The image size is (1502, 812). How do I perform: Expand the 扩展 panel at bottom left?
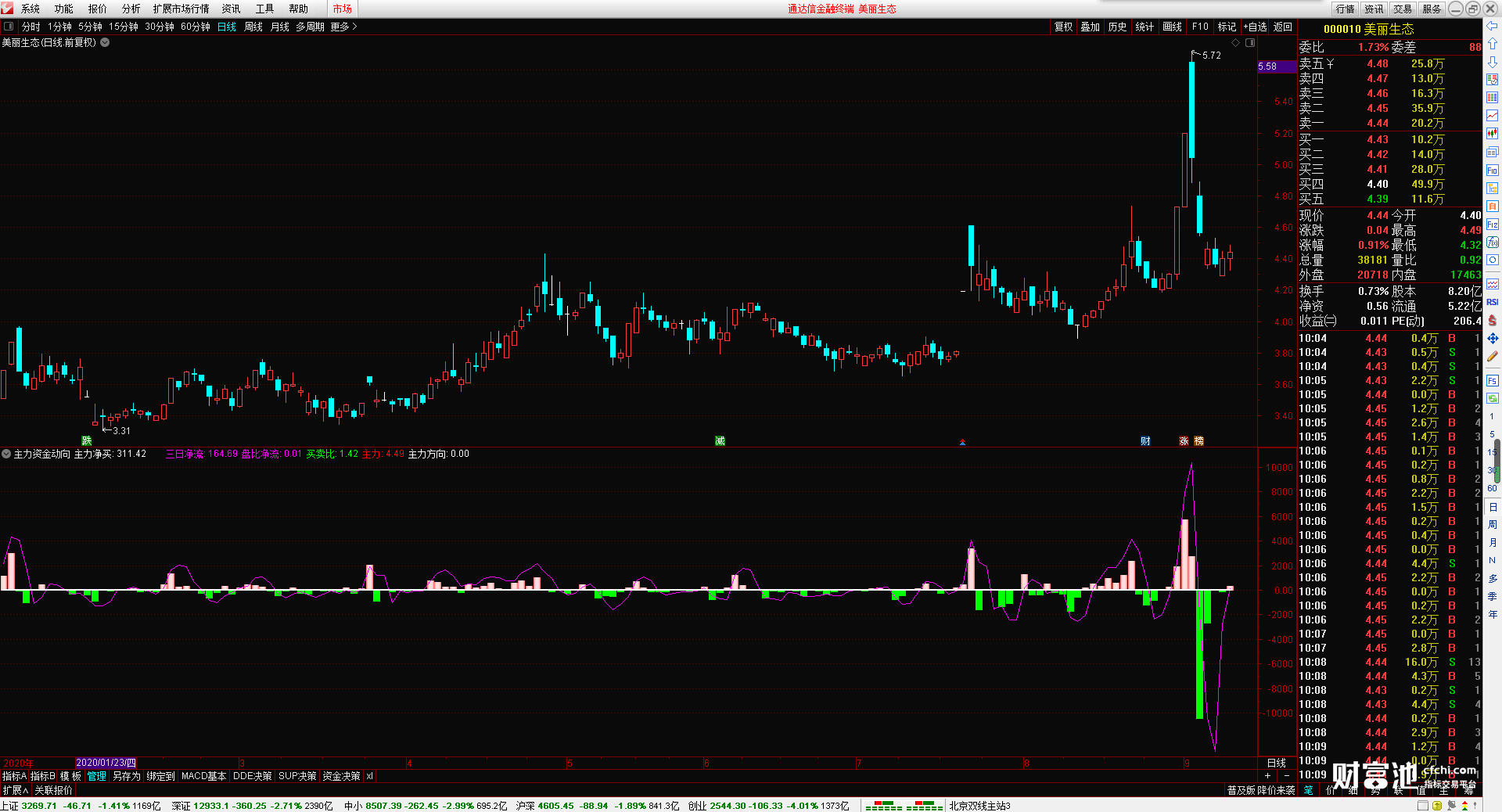pos(16,790)
